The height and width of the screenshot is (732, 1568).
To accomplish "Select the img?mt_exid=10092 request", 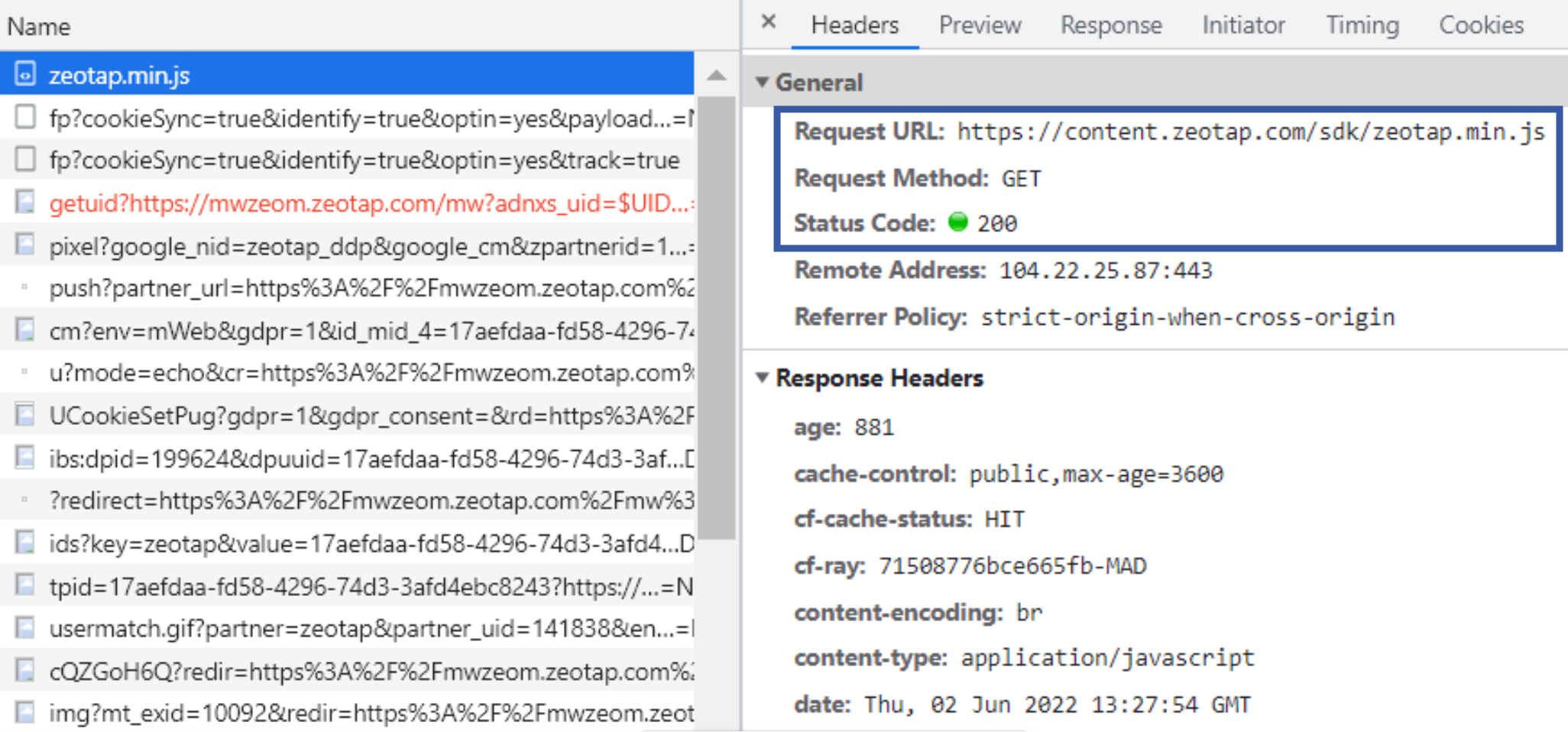I will pyautogui.click(x=347, y=712).
